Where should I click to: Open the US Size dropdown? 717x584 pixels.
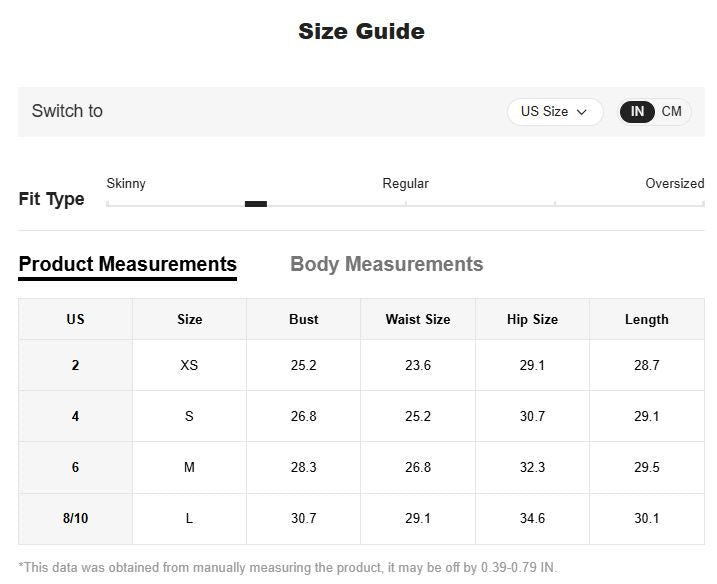point(554,112)
